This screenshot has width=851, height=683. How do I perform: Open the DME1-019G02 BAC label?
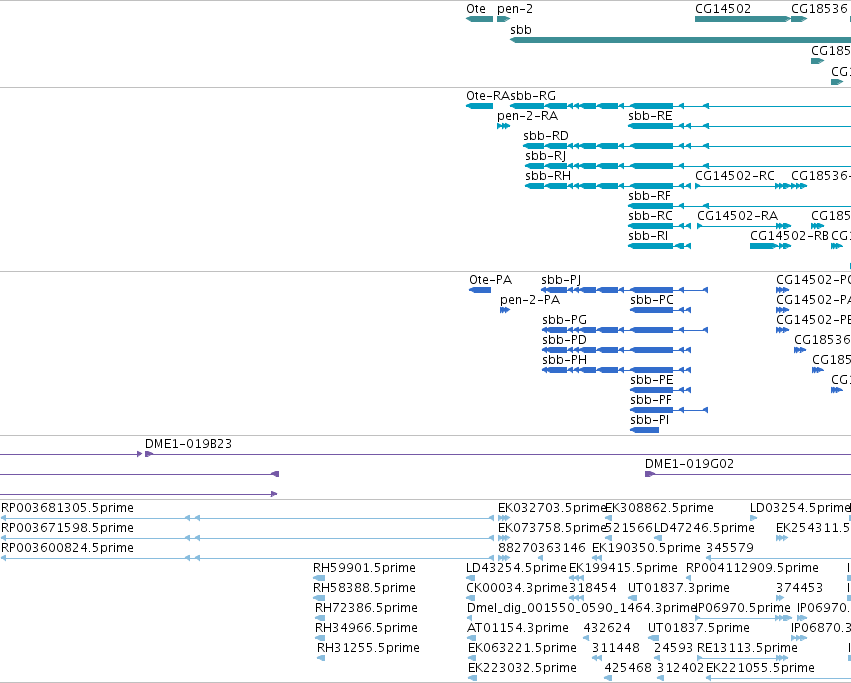(689, 464)
